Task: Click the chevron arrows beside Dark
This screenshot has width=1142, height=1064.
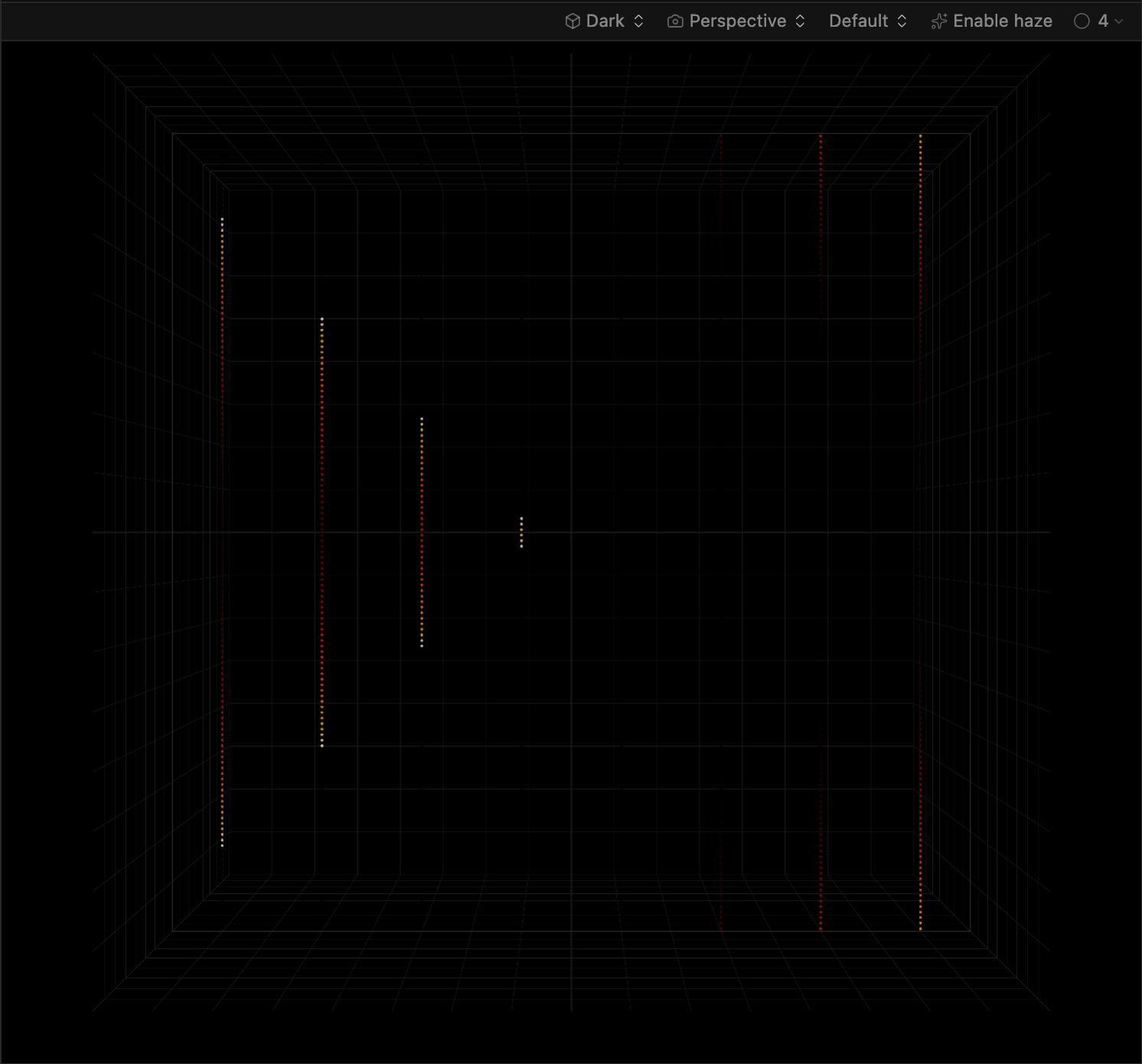Action: (x=638, y=21)
